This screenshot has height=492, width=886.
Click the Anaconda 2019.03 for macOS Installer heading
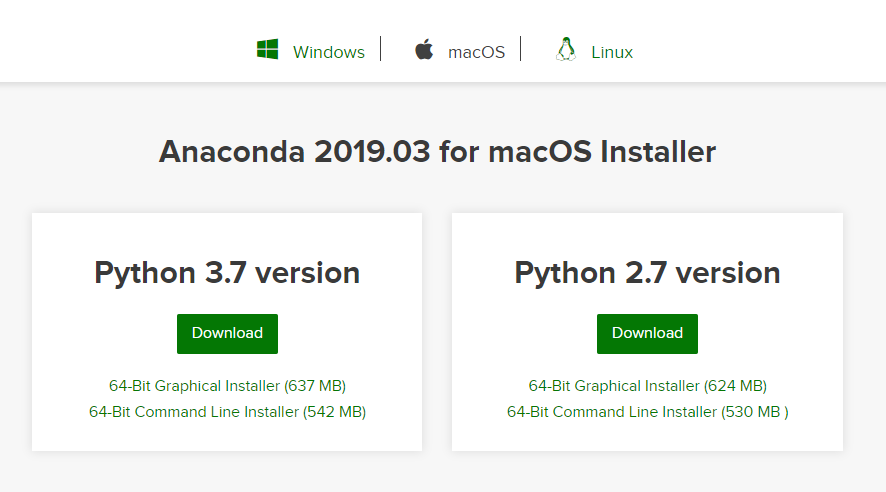[437, 152]
